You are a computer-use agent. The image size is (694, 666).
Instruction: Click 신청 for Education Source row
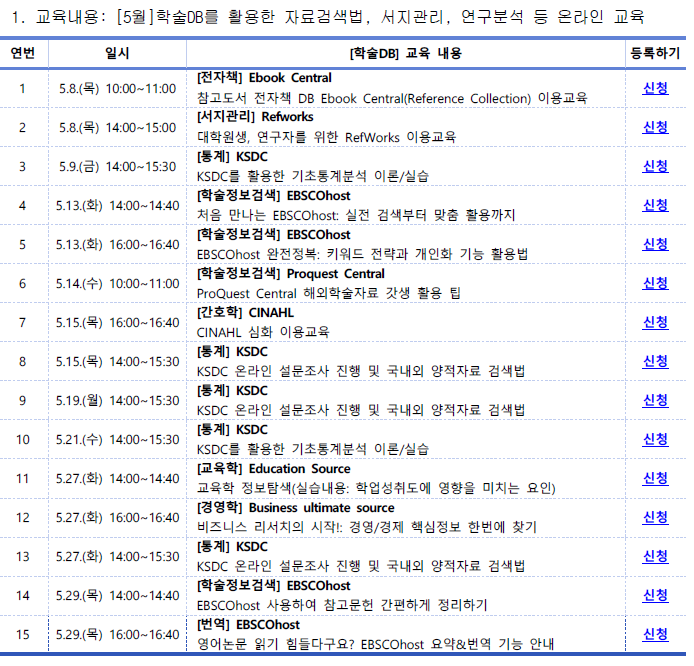pyautogui.click(x=655, y=478)
